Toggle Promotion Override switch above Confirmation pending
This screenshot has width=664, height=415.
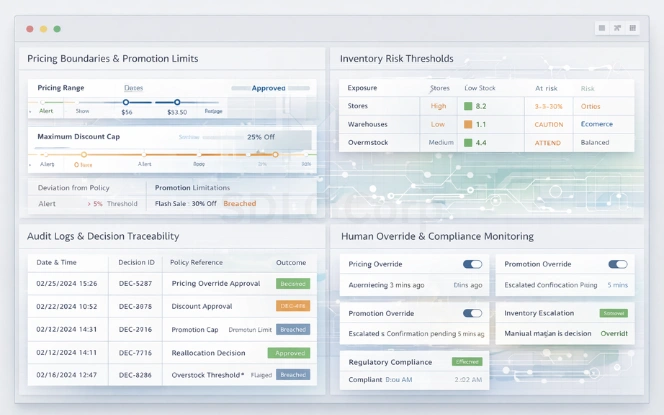(473, 313)
